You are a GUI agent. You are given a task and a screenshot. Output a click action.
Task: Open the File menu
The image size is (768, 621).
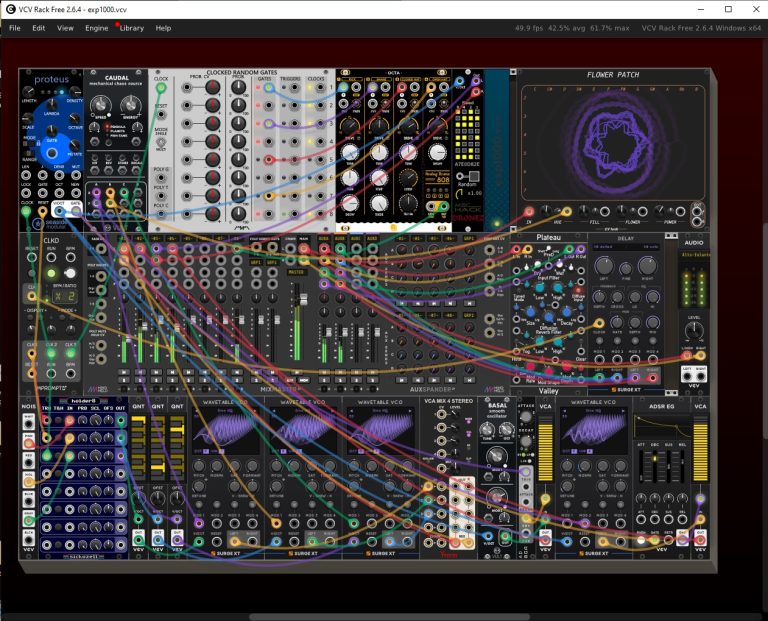(x=15, y=28)
